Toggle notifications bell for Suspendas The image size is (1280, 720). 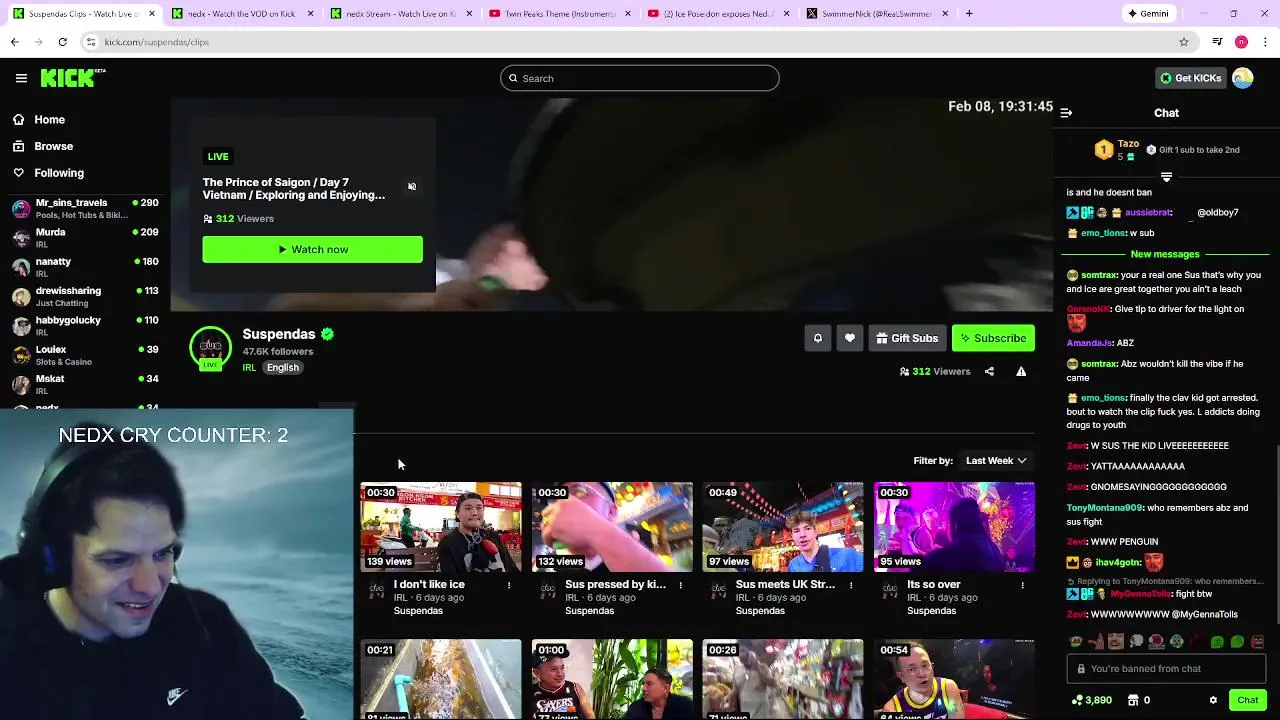817,338
